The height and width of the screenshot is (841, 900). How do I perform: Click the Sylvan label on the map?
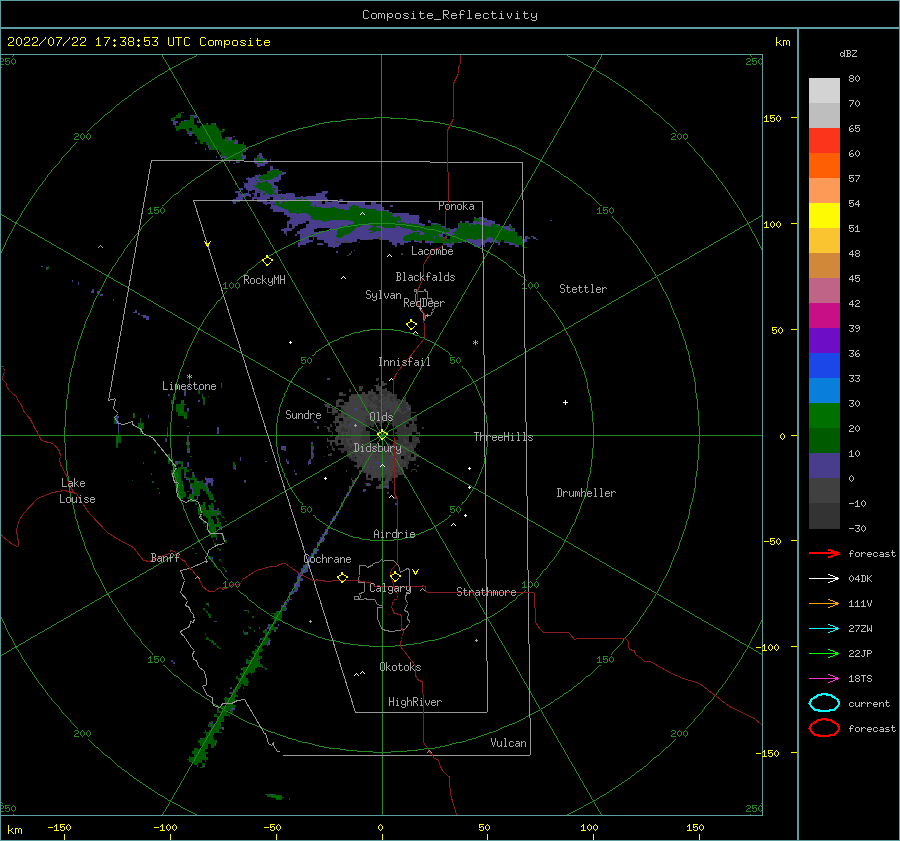click(x=383, y=295)
